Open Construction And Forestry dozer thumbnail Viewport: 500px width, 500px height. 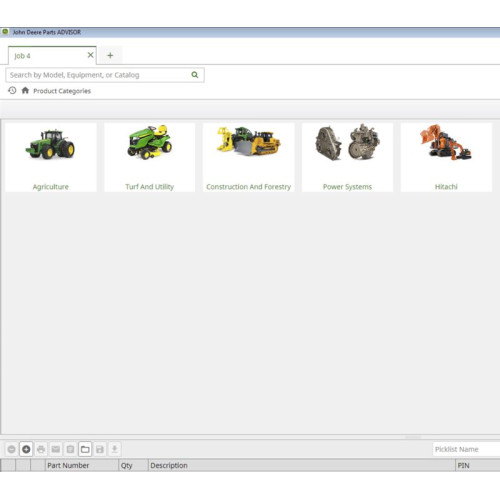[x=249, y=141]
